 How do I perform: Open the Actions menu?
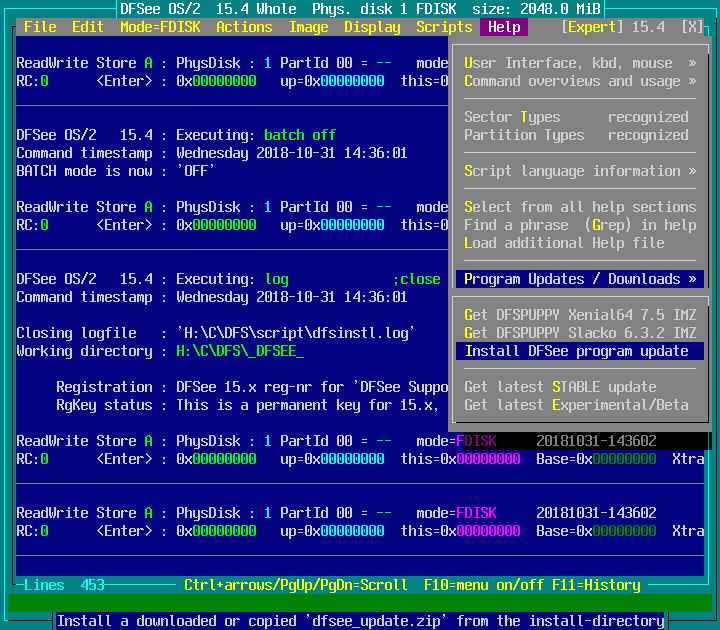[x=244, y=27]
